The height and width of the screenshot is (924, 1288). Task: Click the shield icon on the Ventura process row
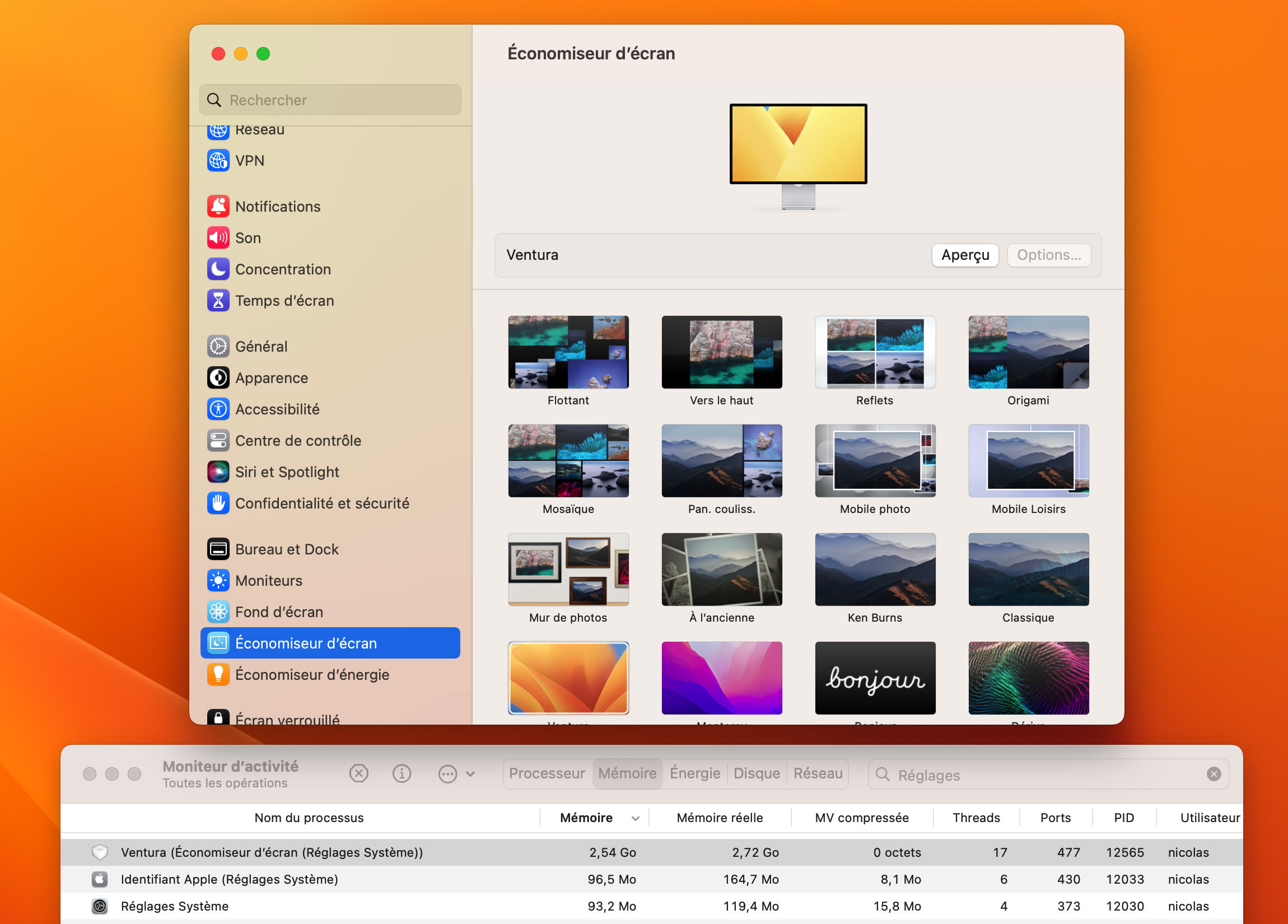(100, 852)
